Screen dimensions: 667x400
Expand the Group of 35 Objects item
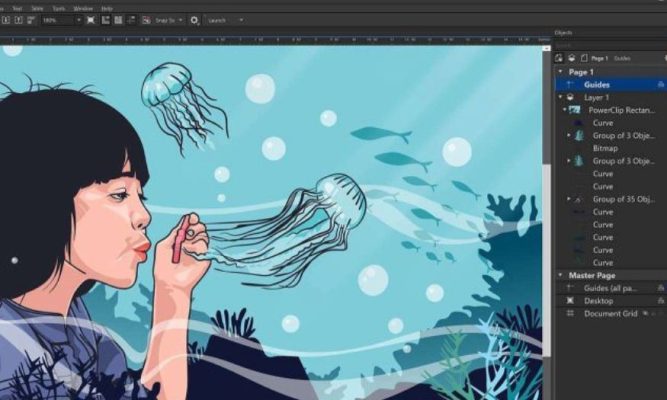coord(569,199)
